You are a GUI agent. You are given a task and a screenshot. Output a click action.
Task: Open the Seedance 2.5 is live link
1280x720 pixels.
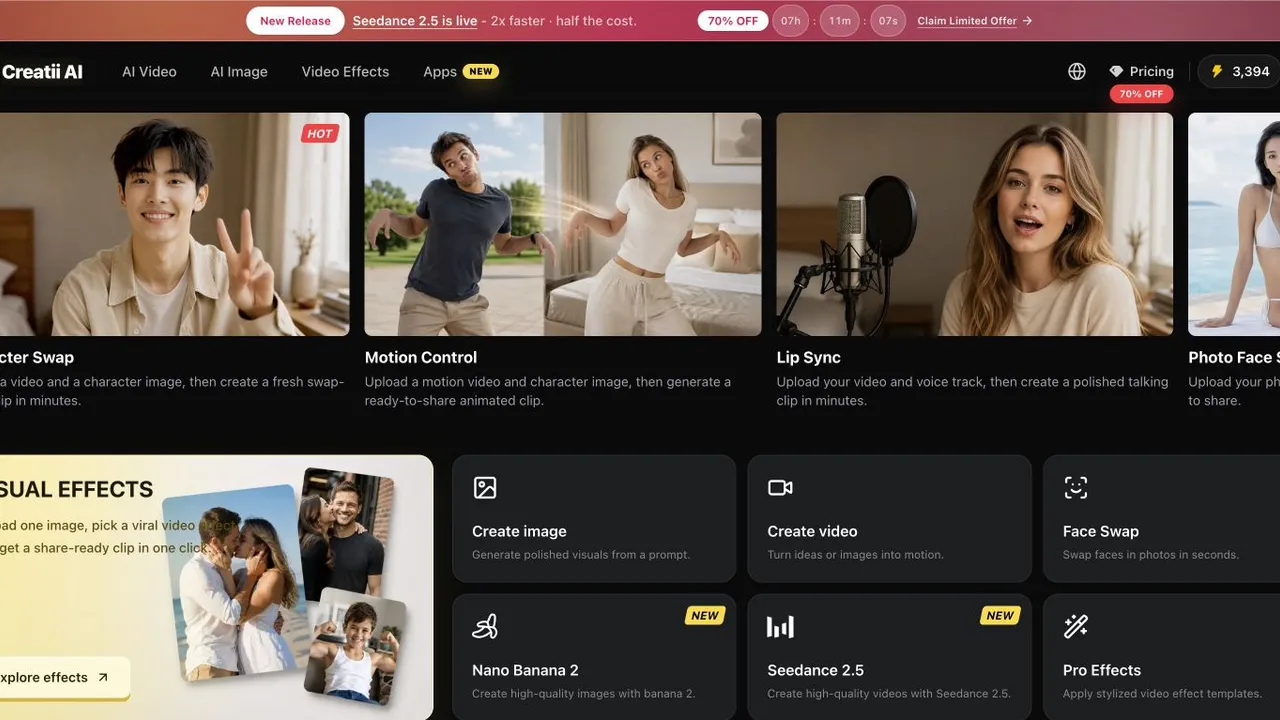[415, 21]
